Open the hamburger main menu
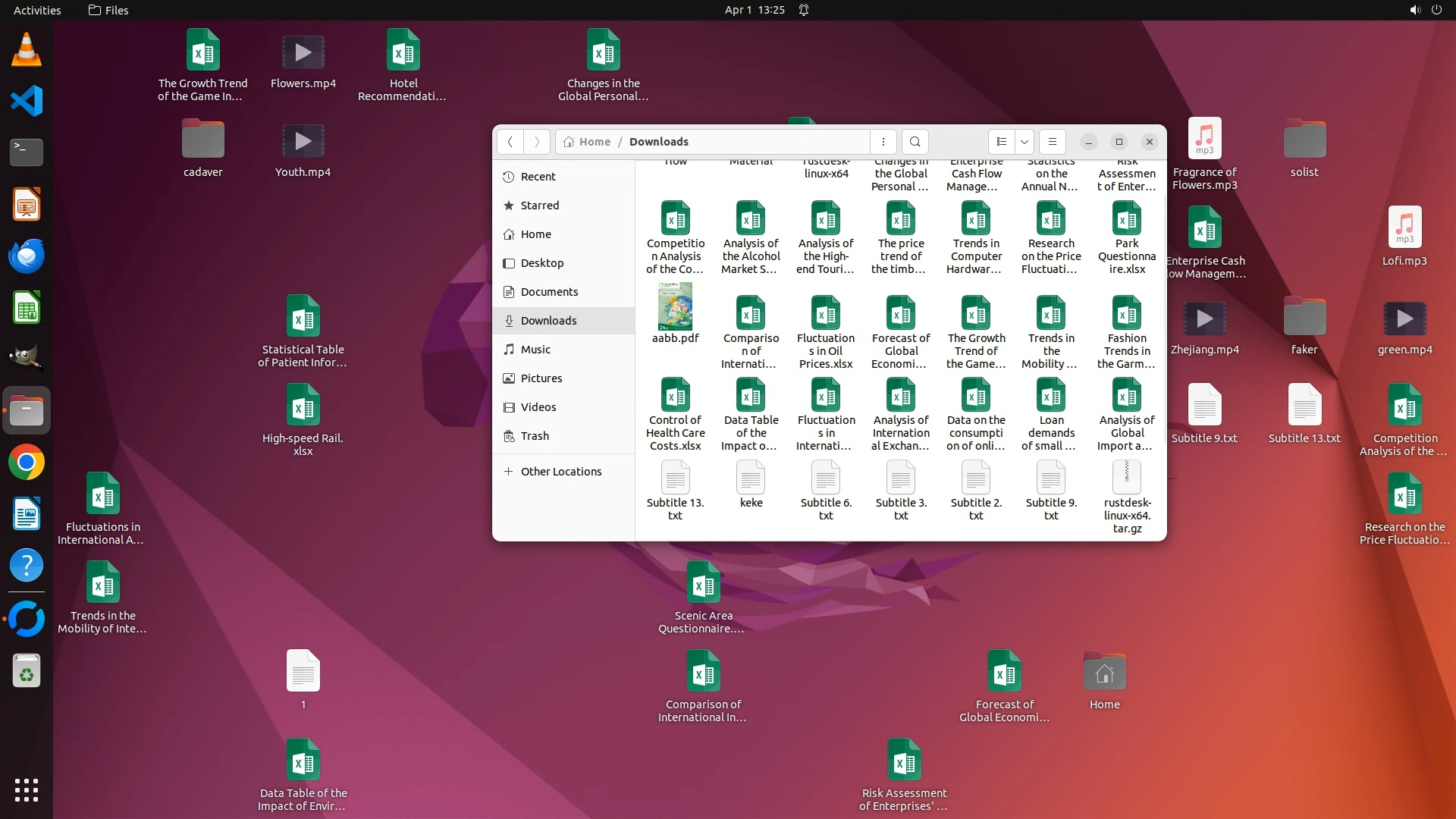This screenshot has height=819, width=1456. click(1052, 142)
